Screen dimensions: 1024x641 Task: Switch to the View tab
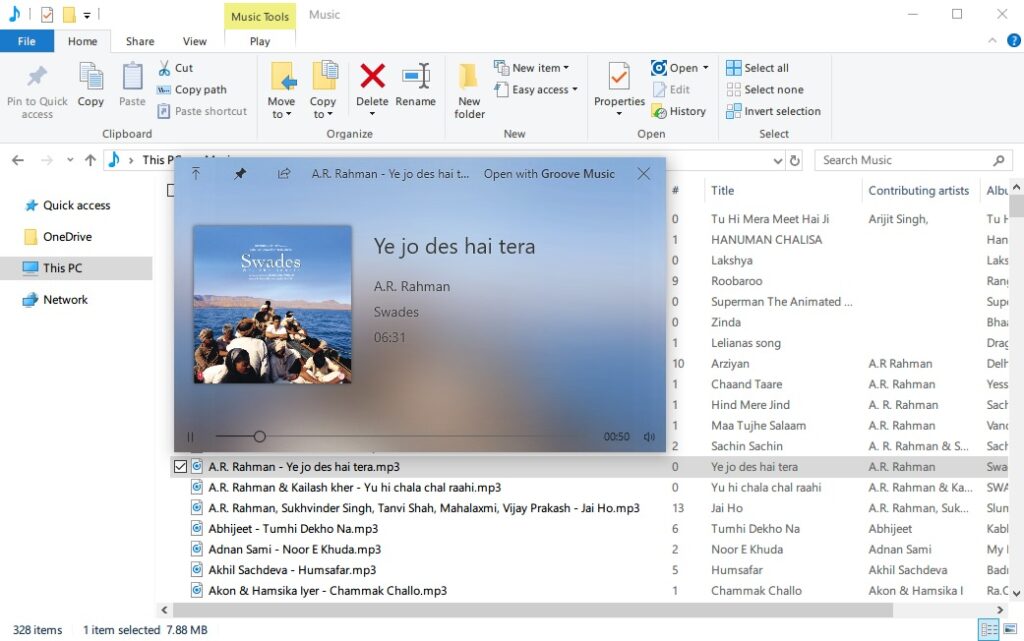(194, 41)
